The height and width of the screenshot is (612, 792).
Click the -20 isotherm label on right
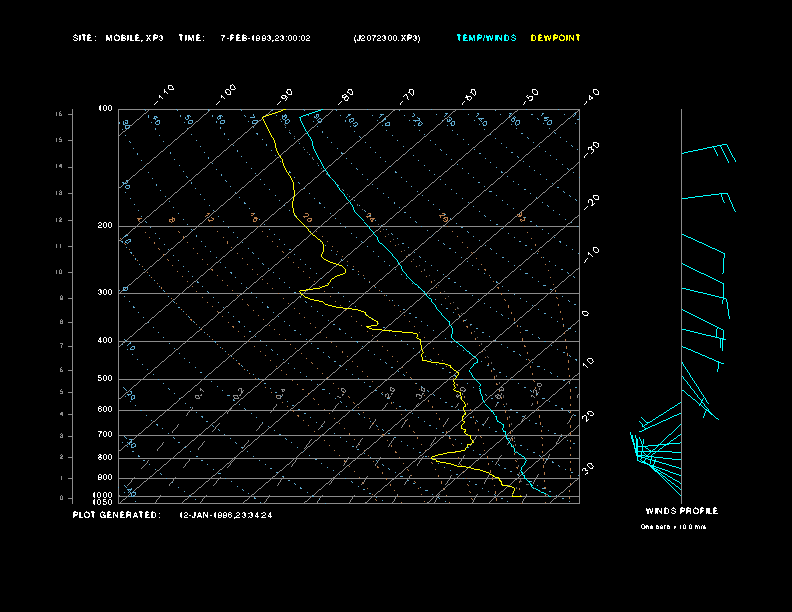tap(591, 202)
